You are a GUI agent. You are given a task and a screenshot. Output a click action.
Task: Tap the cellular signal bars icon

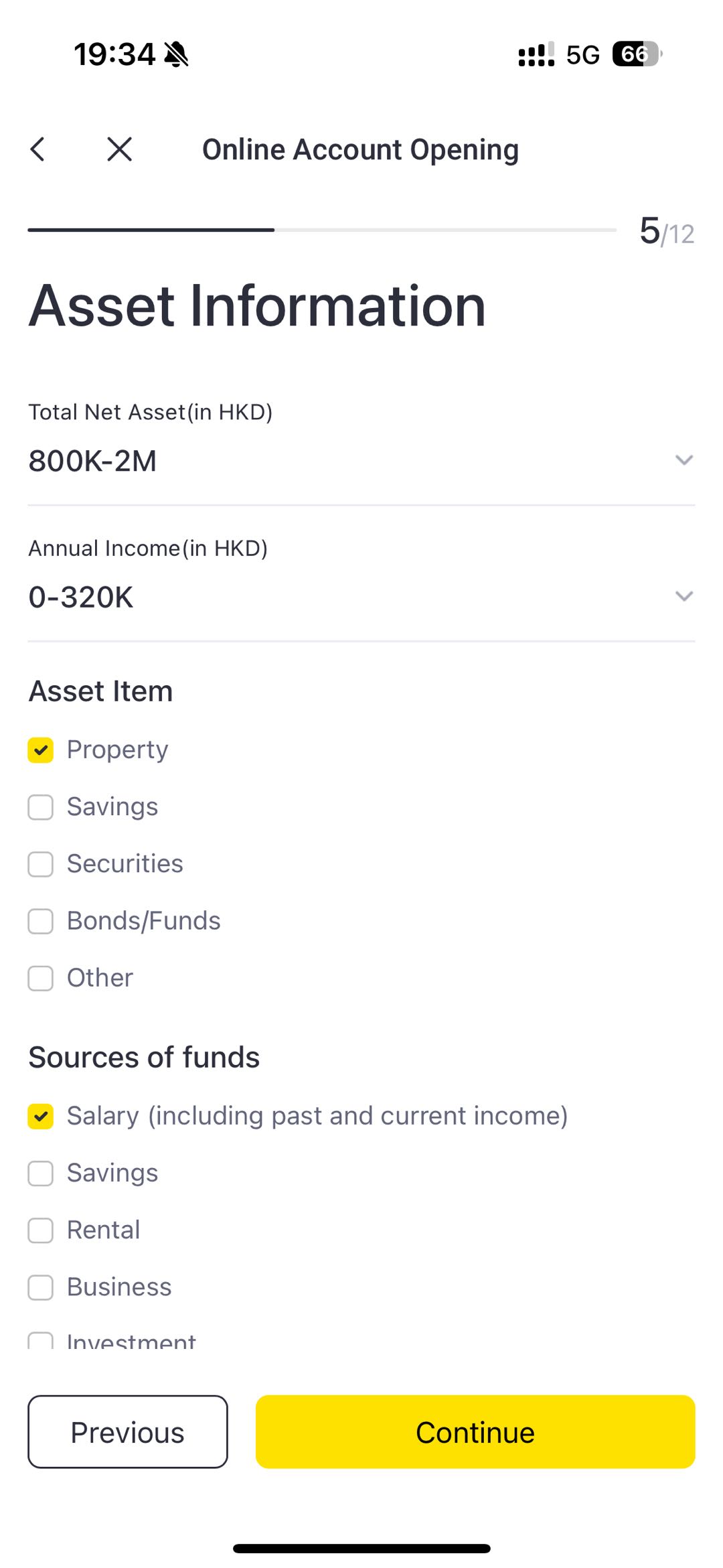(x=536, y=54)
